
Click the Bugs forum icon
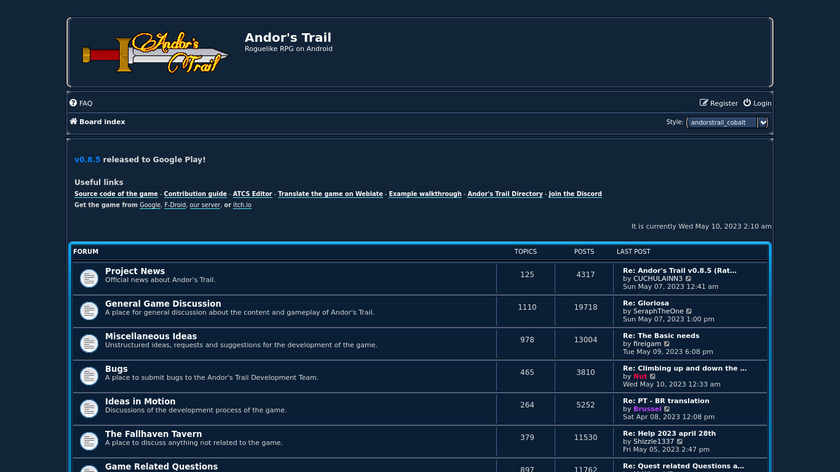(x=89, y=376)
